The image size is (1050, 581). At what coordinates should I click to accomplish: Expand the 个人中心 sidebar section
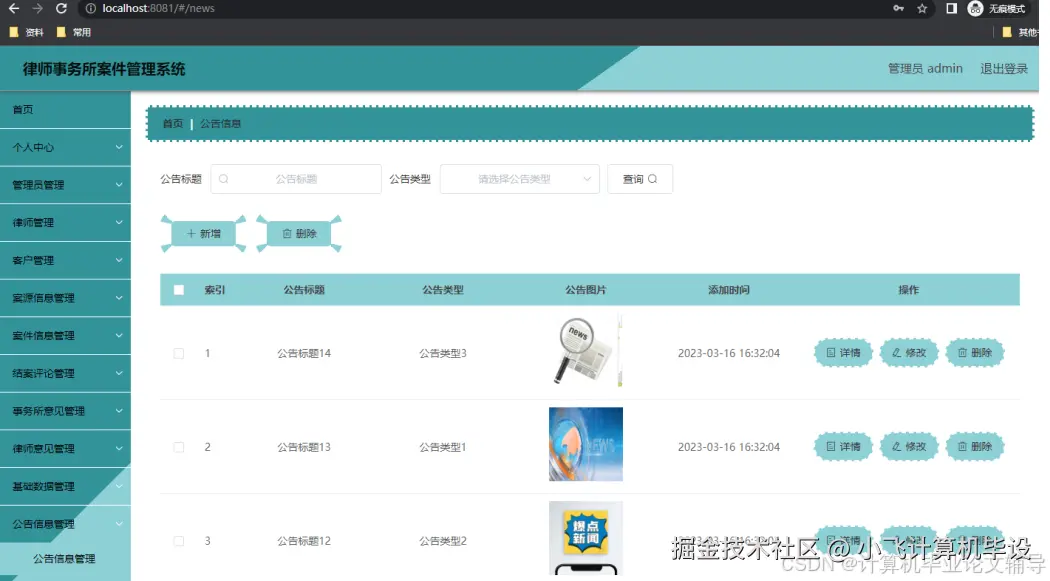click(65, 147)
